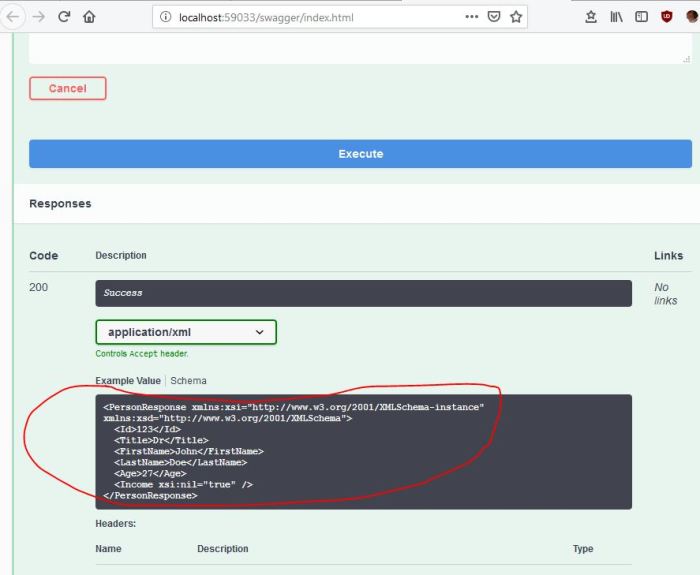Viewport: 700px width, 575px height.
Task: Switch to the Schema tab
Action: point(188,381)
